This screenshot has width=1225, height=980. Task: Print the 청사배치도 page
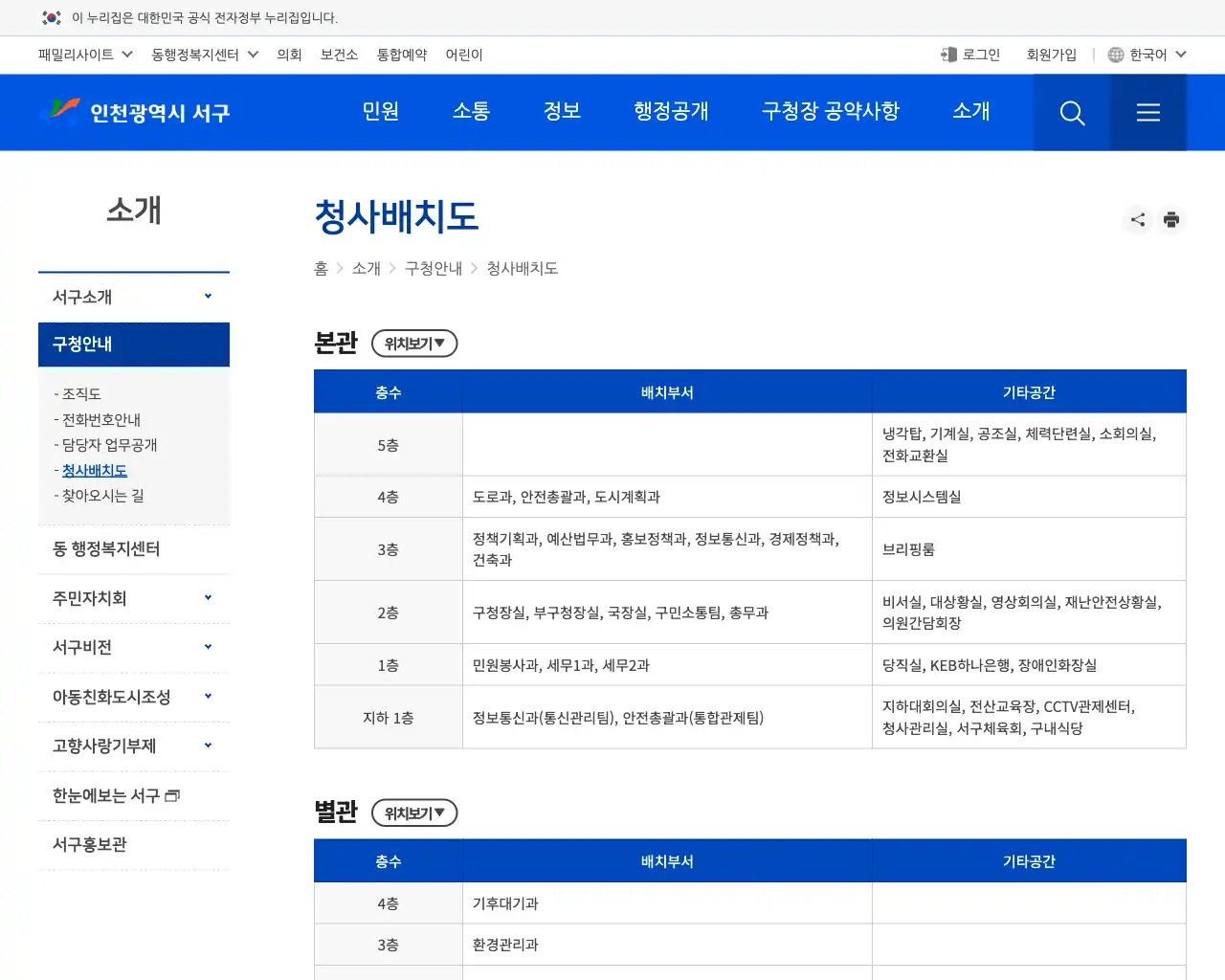point(1171,219)
